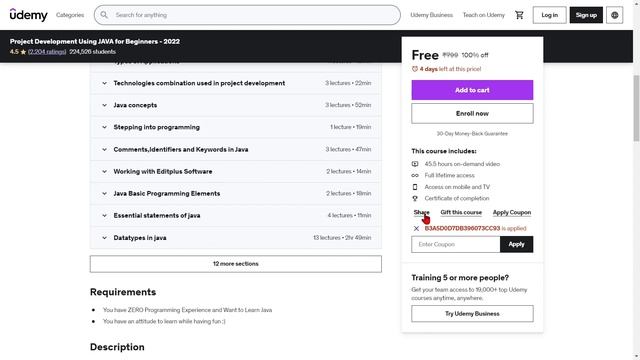
Task: Click the lifetime access infinity icon
Action: coord(415,175)
